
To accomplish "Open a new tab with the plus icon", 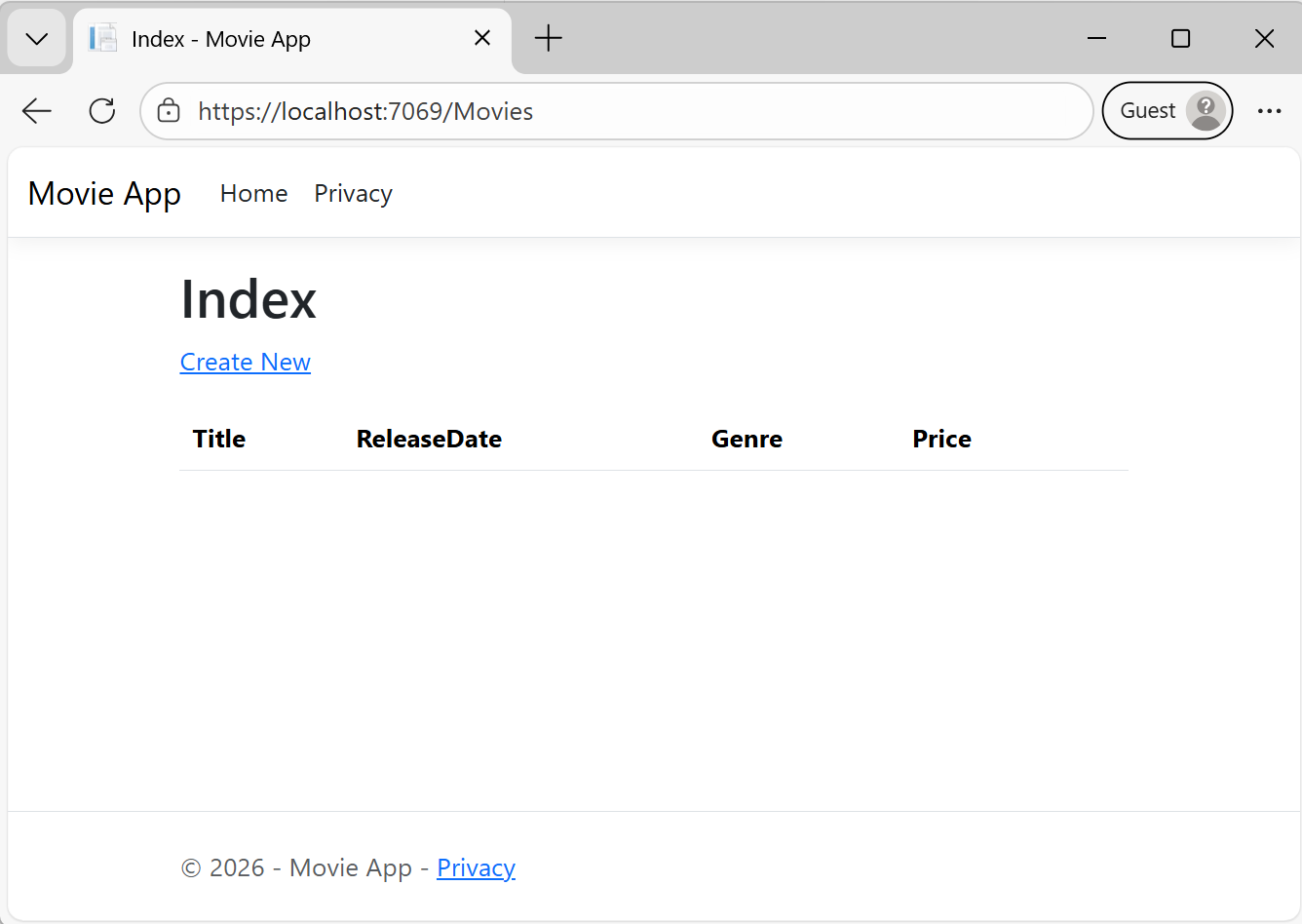I will [x=548, y=38].
